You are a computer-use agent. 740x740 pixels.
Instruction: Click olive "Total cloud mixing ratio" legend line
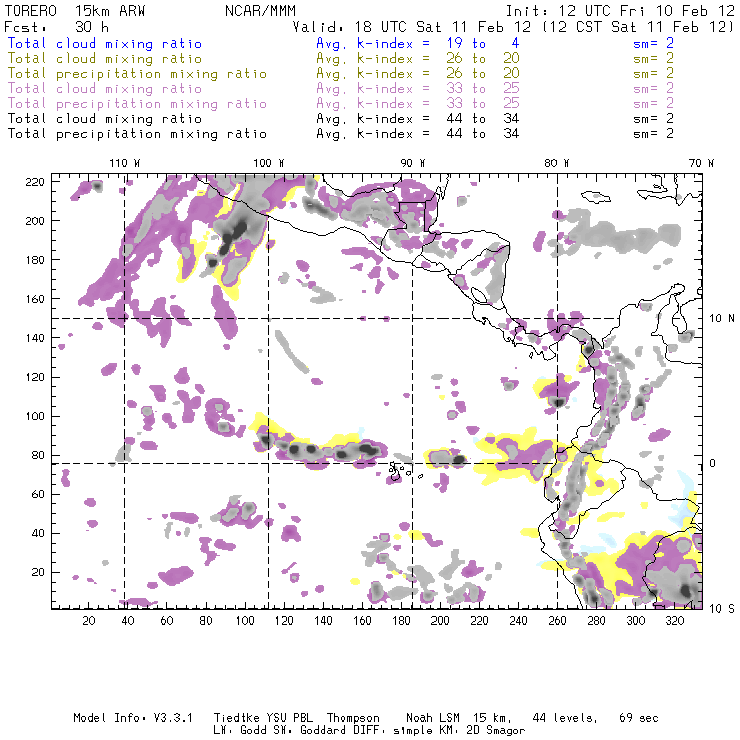pos(105,59)
